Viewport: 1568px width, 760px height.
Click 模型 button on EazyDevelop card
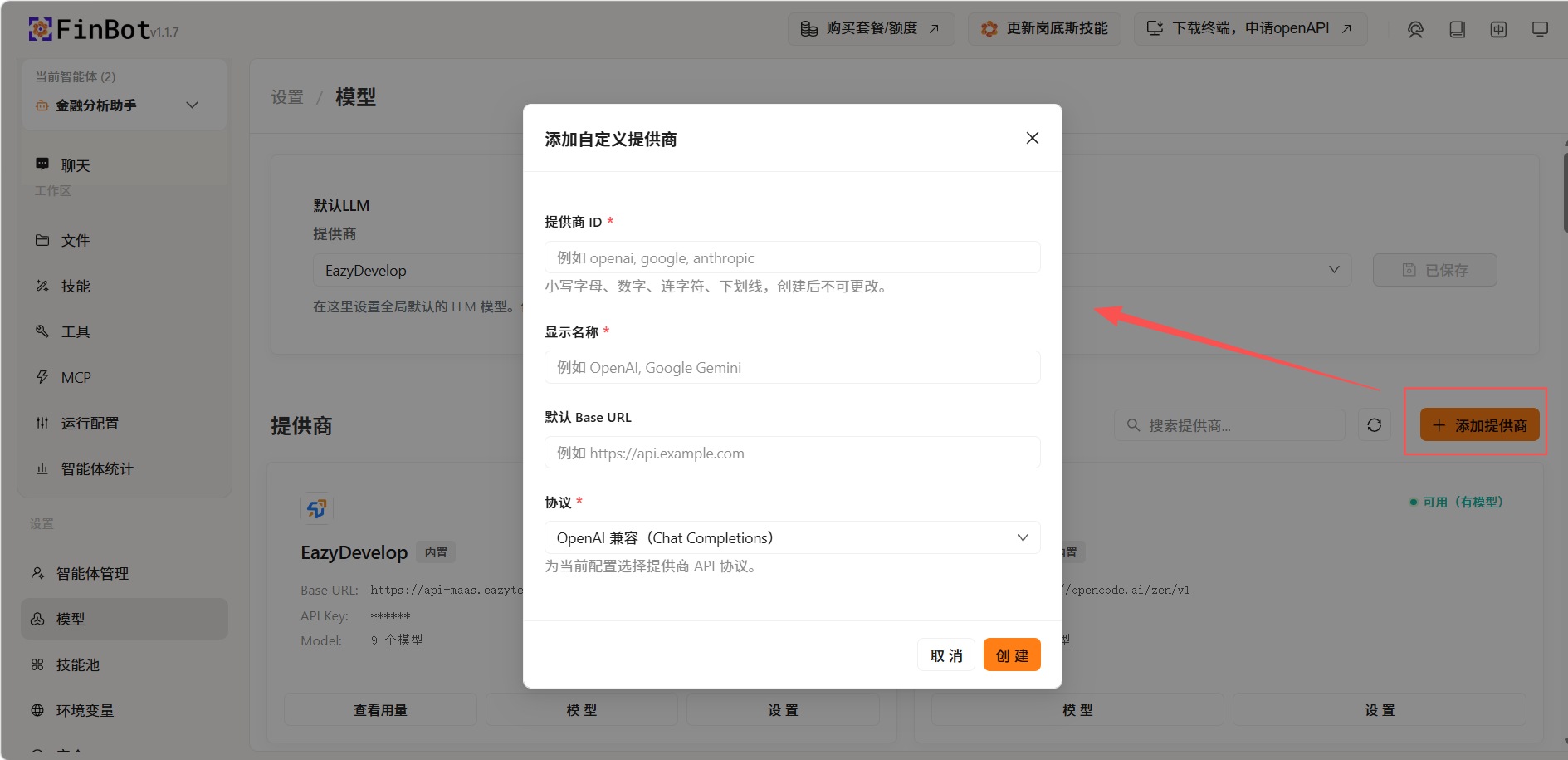582,710
